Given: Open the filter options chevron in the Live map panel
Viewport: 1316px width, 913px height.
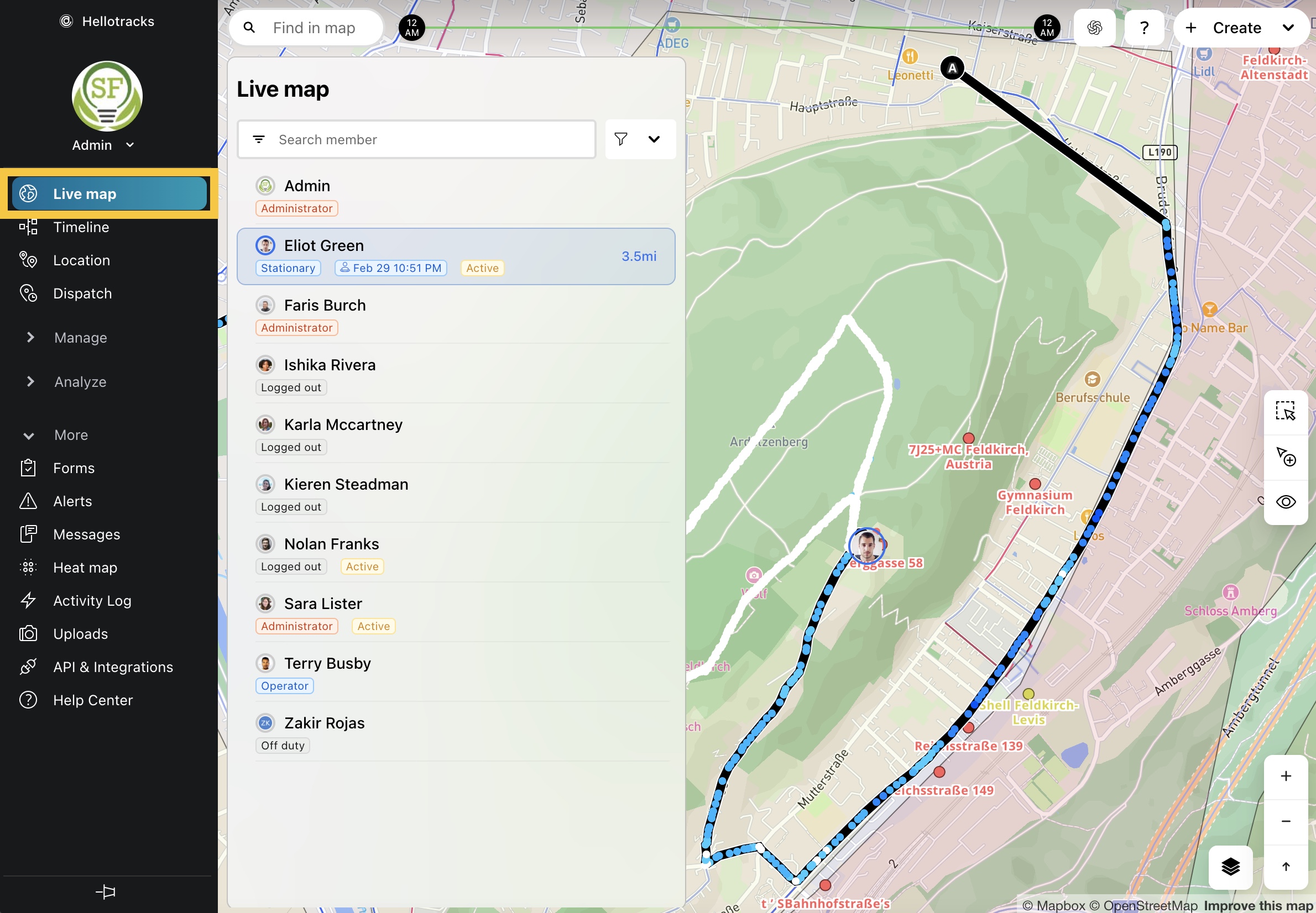Looking at the screenshot, I should 655,139.
